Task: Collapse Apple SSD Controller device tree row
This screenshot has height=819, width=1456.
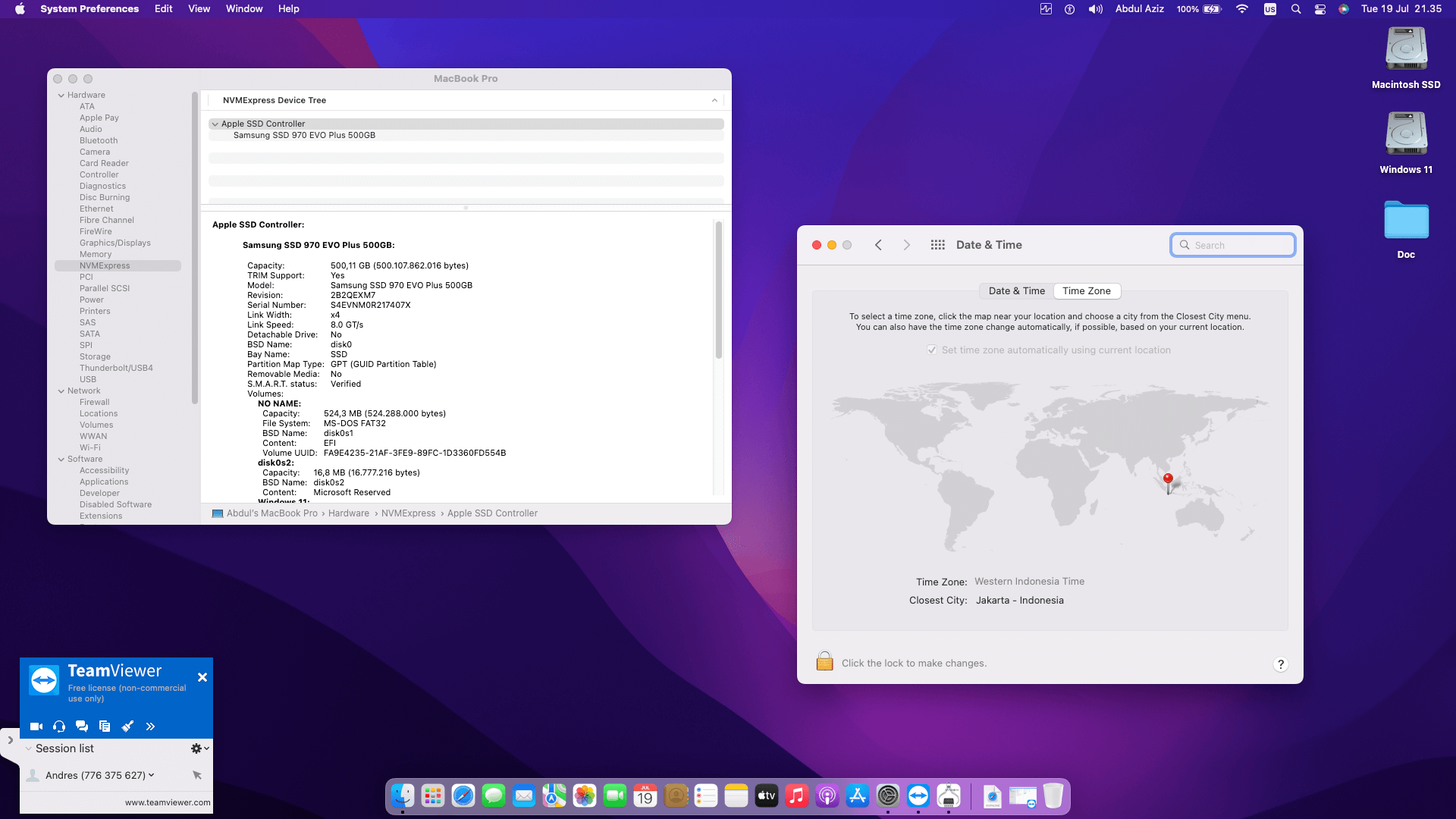Action: click(x=215, y=124)
